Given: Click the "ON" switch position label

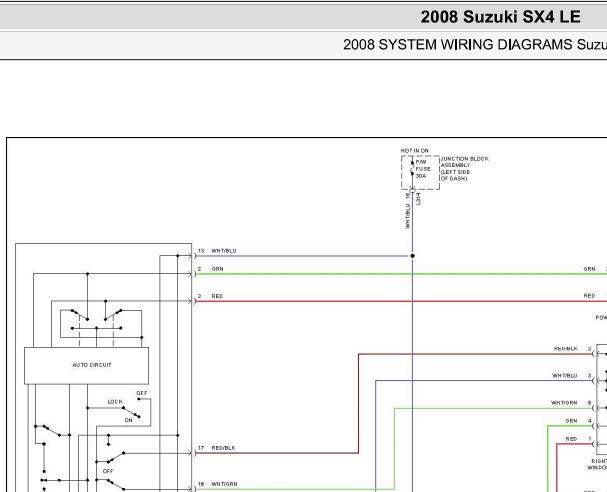Looking at the screenshot, I should (x=129, y=420).
